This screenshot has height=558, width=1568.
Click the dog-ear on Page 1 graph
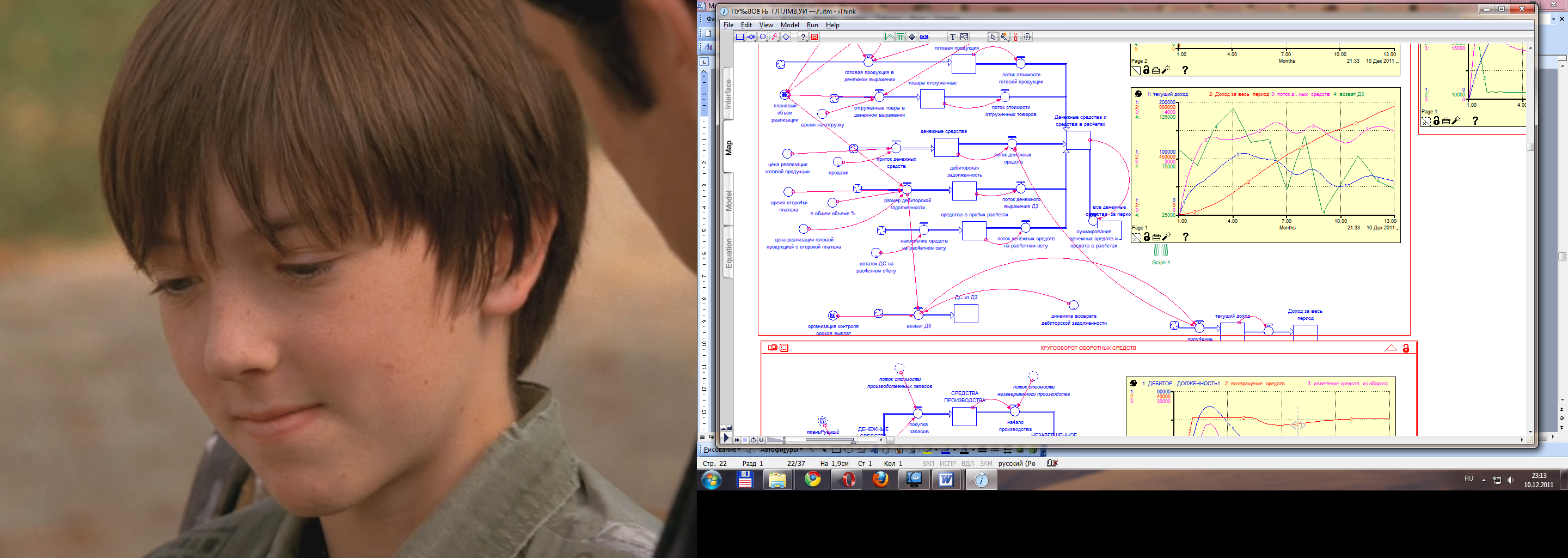click(1136, 237)
